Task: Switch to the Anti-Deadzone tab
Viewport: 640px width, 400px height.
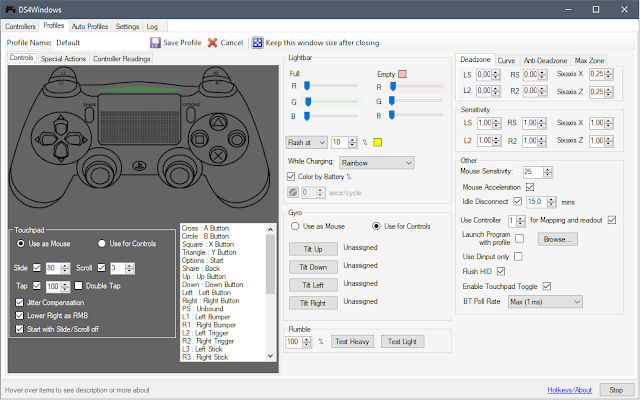Action: click(545, 60)
